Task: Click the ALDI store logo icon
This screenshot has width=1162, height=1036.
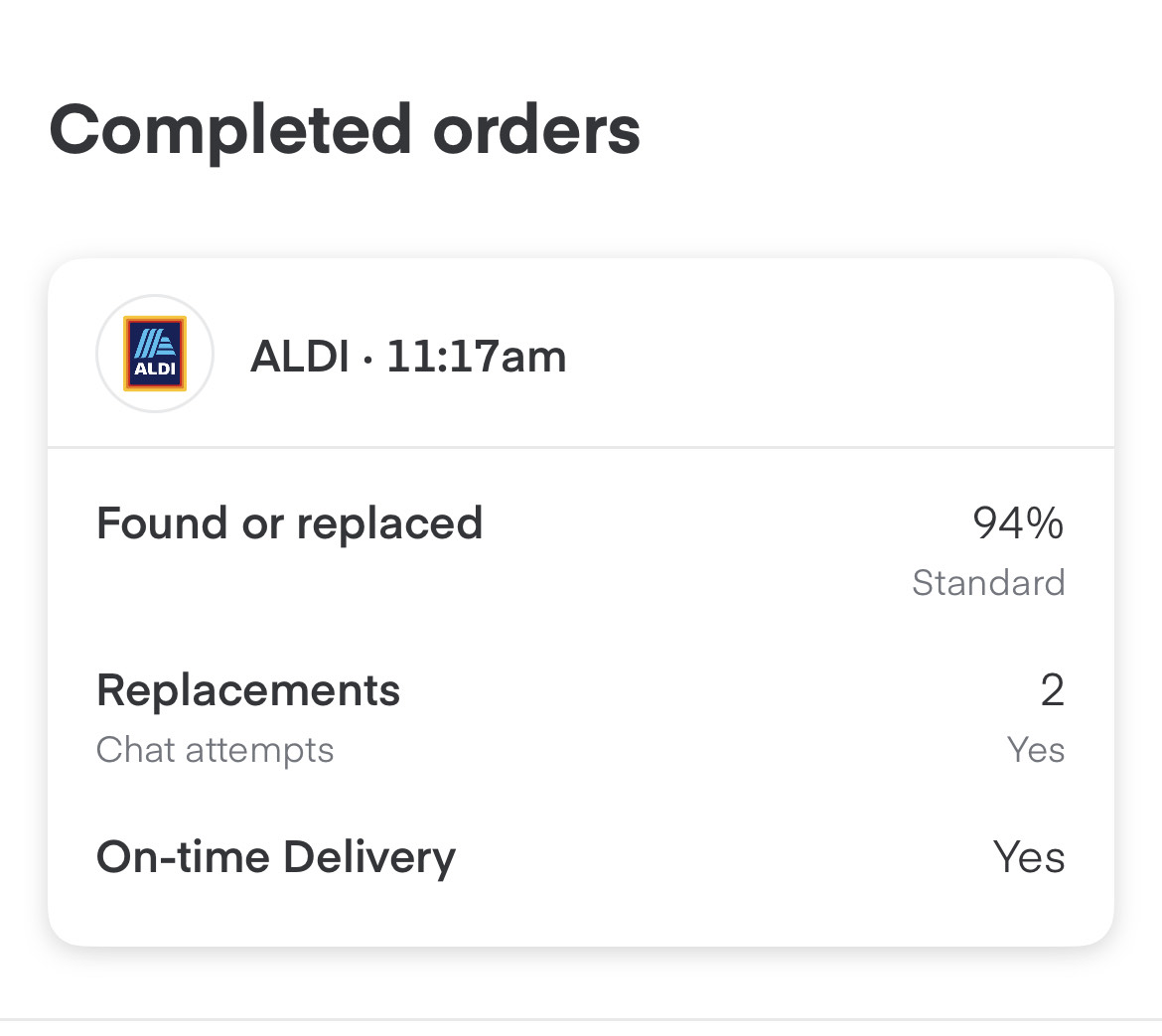Action: (x=155, y=354)
